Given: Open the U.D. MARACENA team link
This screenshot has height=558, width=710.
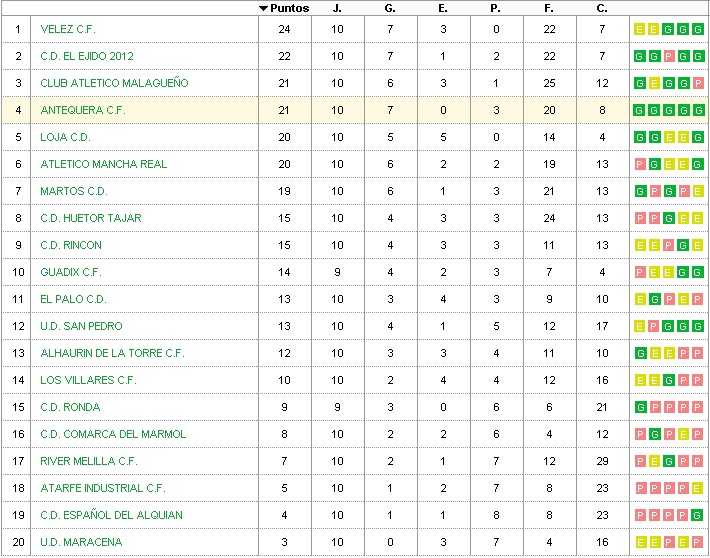Looking at the screenshot, I should (81, 542).
